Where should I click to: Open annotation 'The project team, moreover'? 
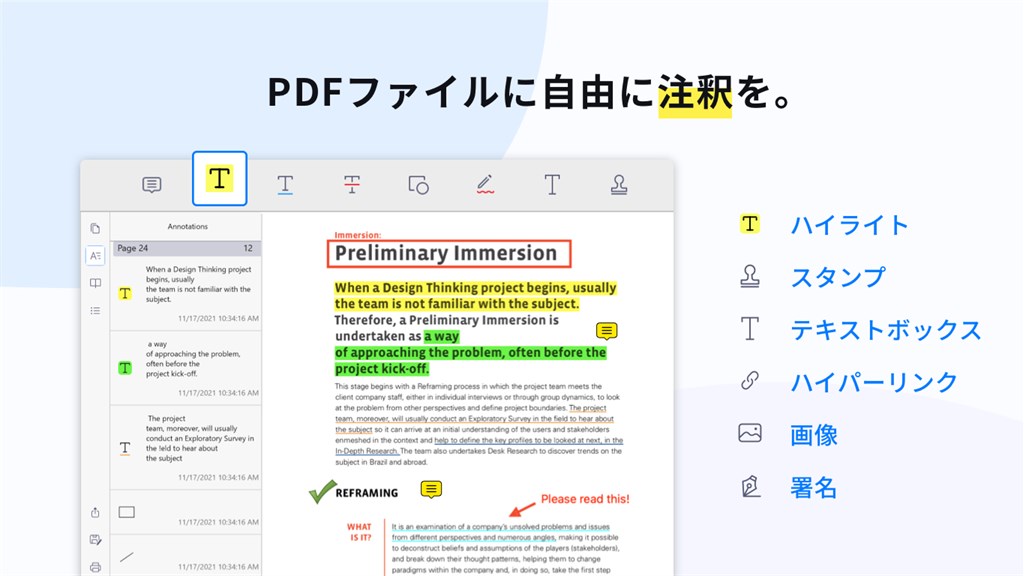pos(186,447)
